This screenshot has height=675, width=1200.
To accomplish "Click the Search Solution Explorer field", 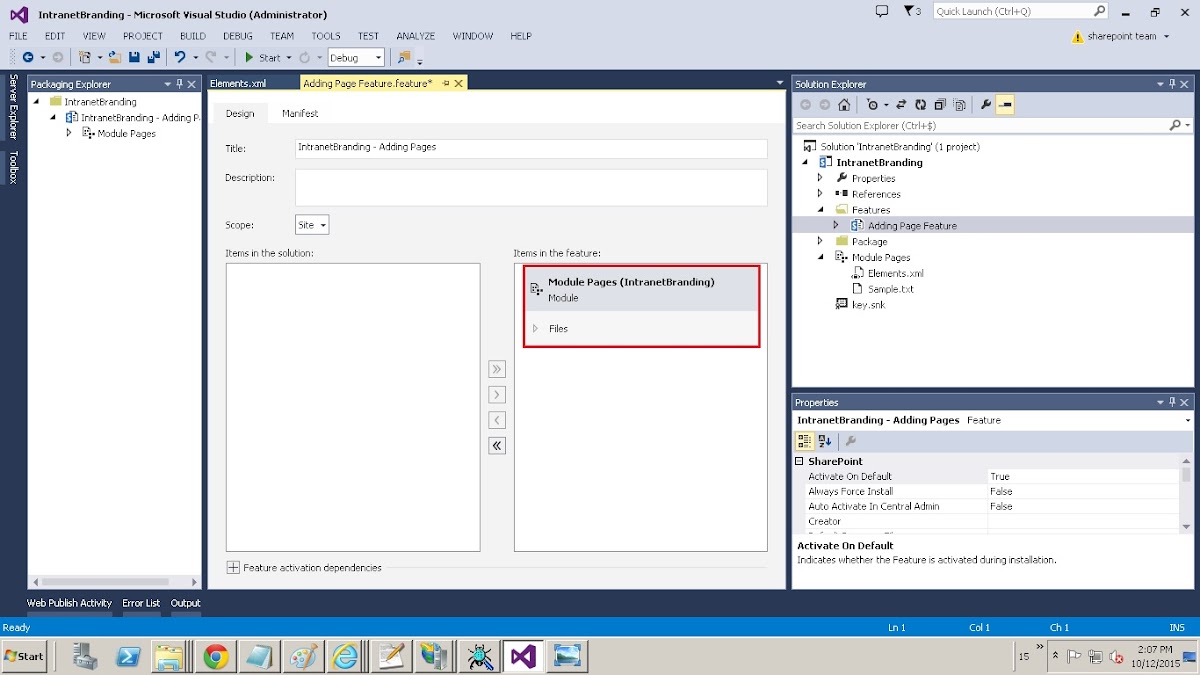I will [980, 126].
